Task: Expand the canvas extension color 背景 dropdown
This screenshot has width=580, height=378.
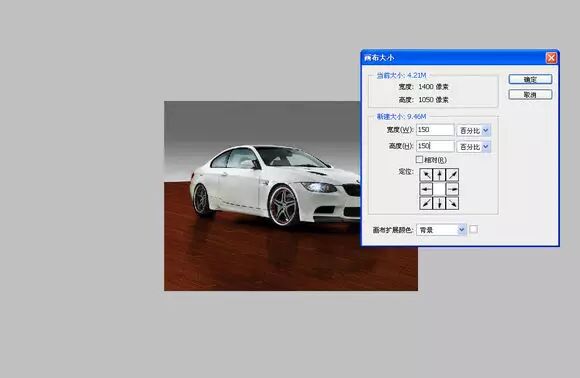Action: (x=441, y=230)
